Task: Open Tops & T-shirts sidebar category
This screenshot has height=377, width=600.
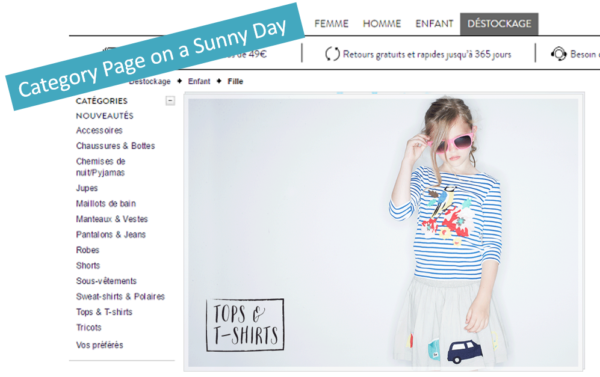Action: [x=104, y=312]
